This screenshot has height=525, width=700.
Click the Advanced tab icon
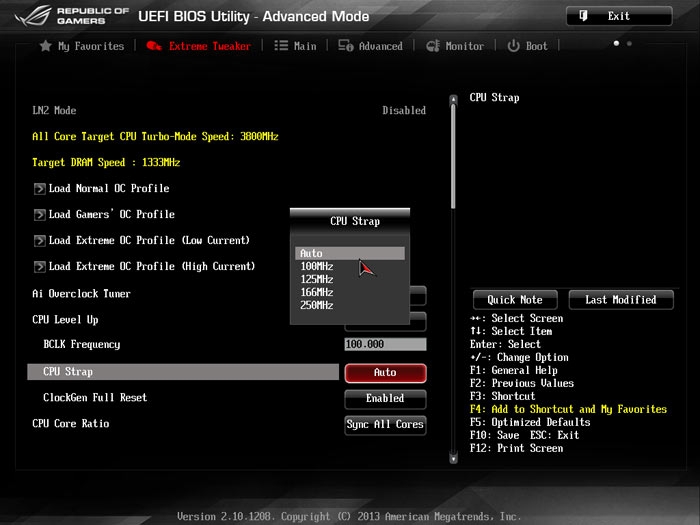click(x=345, y=46)
